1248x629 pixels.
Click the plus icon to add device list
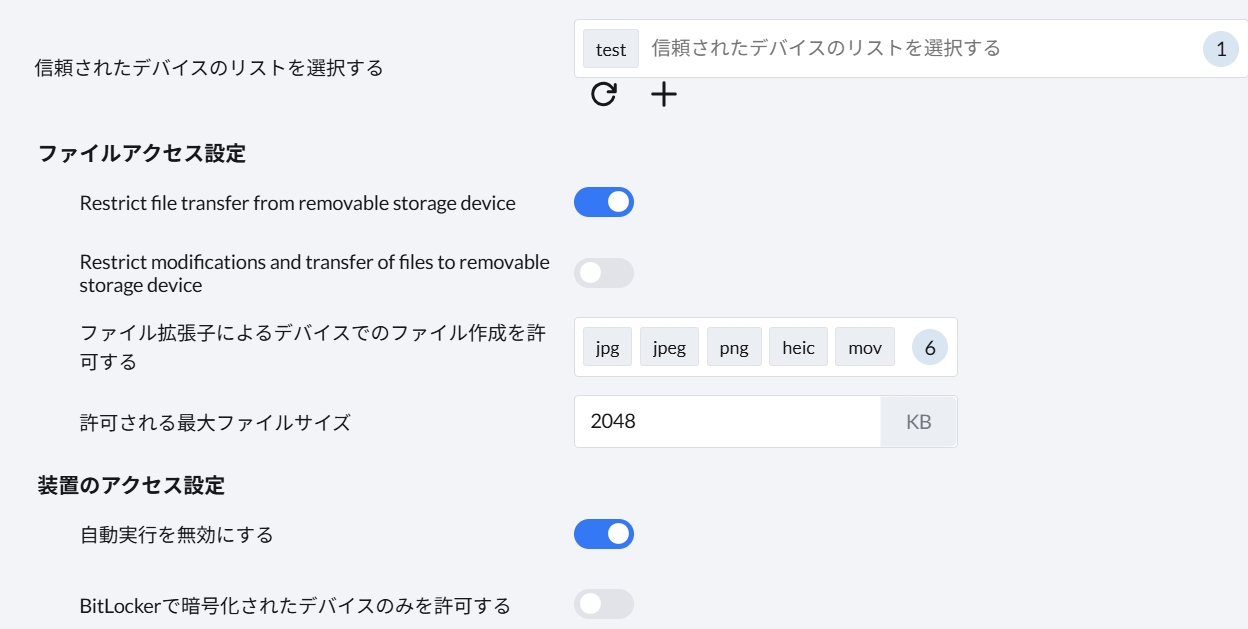(x=664, y=95)
